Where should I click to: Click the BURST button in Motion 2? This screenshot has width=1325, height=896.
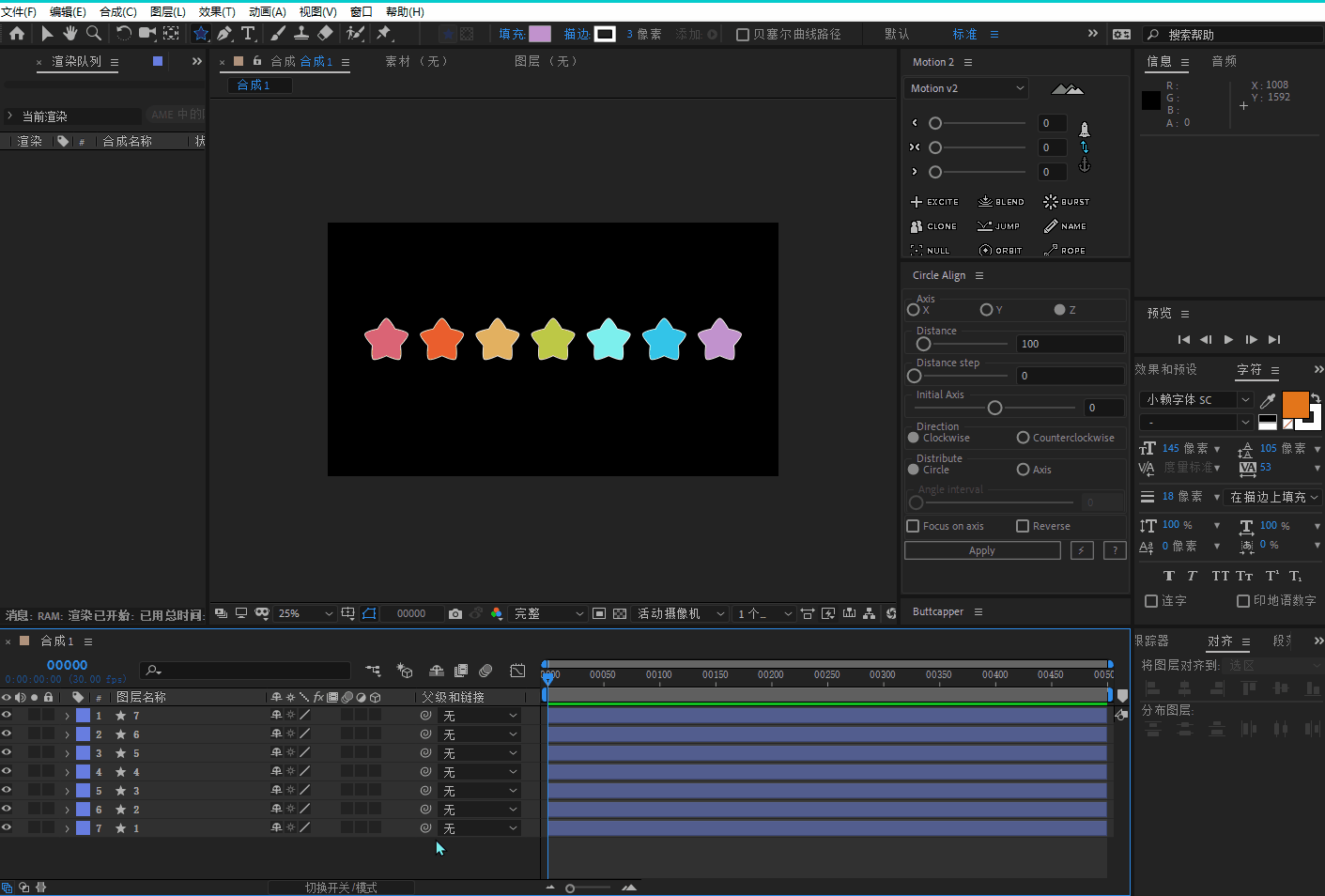[x=1066, y=202]
